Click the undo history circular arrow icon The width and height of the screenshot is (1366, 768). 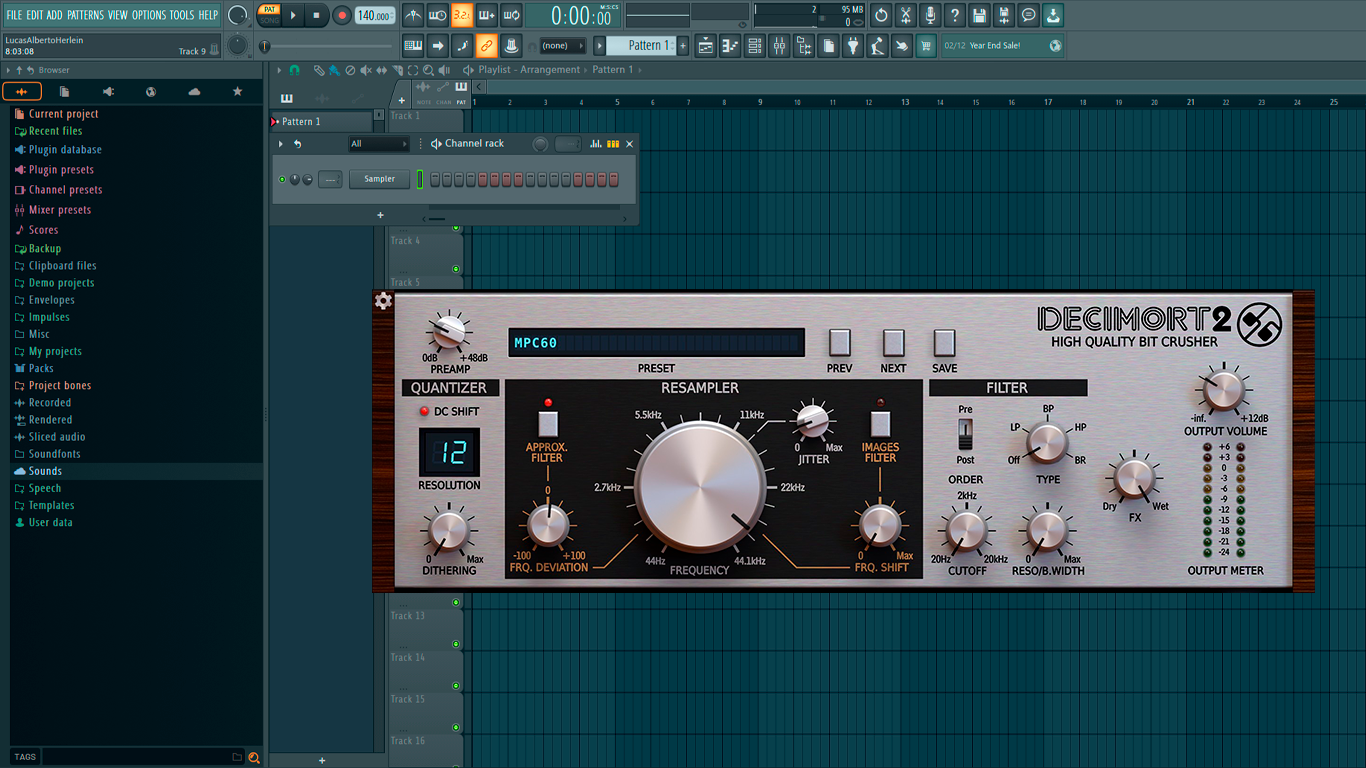[x=881, y=15]
